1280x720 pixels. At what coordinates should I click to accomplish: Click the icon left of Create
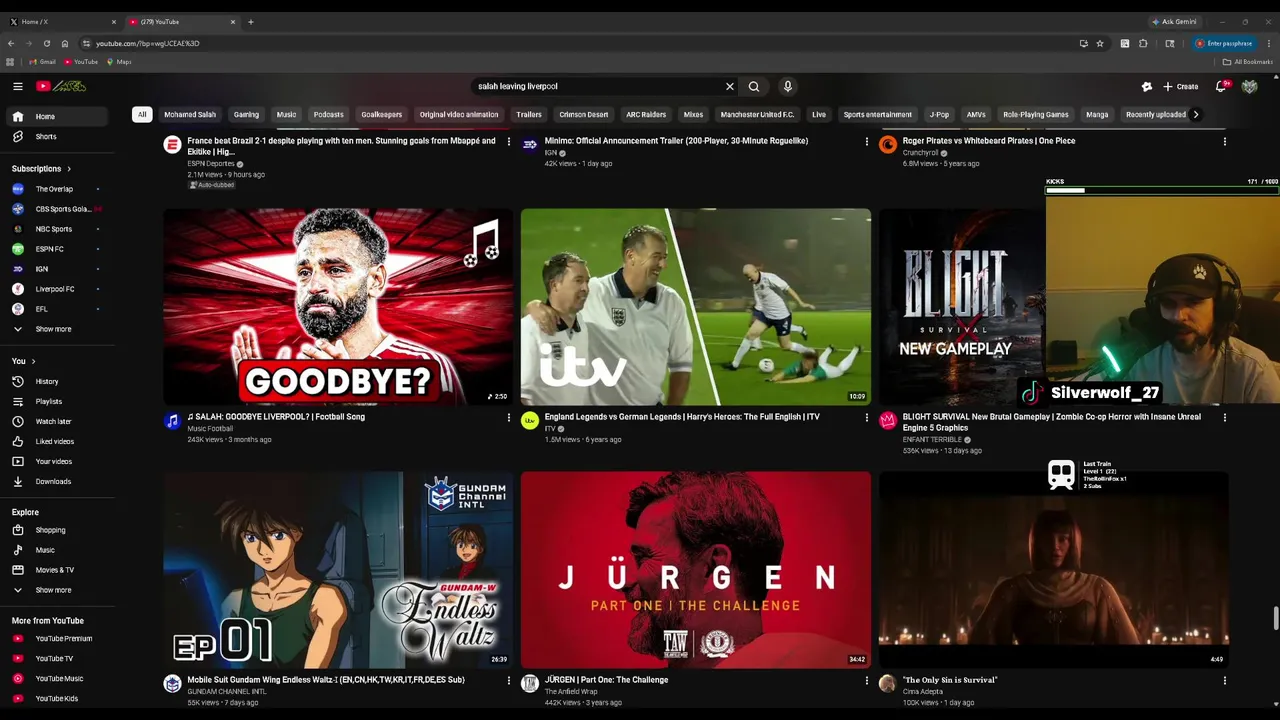[x=1147, y=86]
